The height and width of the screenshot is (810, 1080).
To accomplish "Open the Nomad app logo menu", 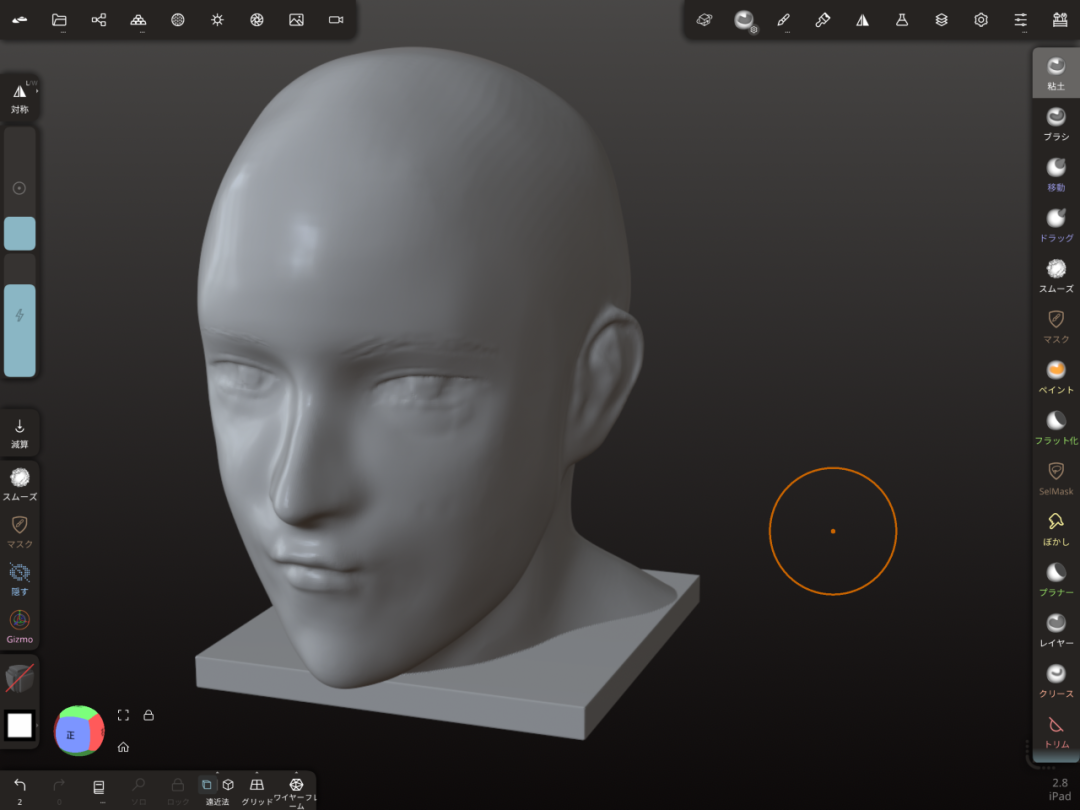I will 20,20.
